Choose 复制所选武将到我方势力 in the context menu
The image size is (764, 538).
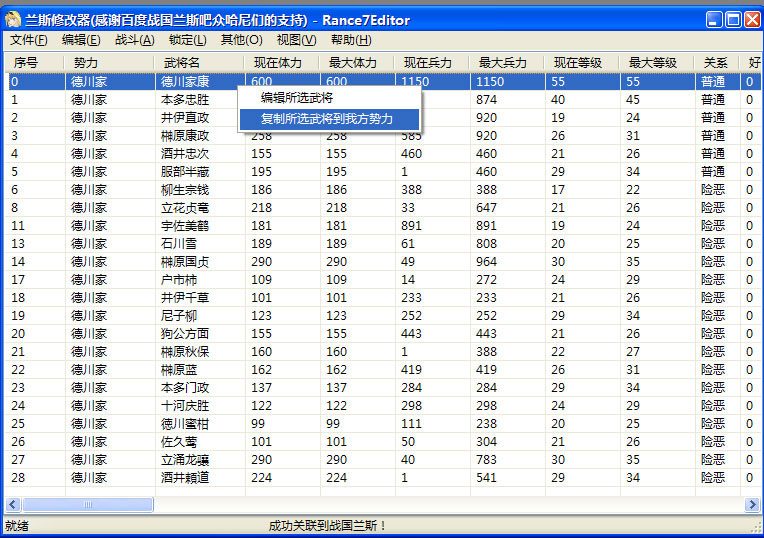point(327,119)
